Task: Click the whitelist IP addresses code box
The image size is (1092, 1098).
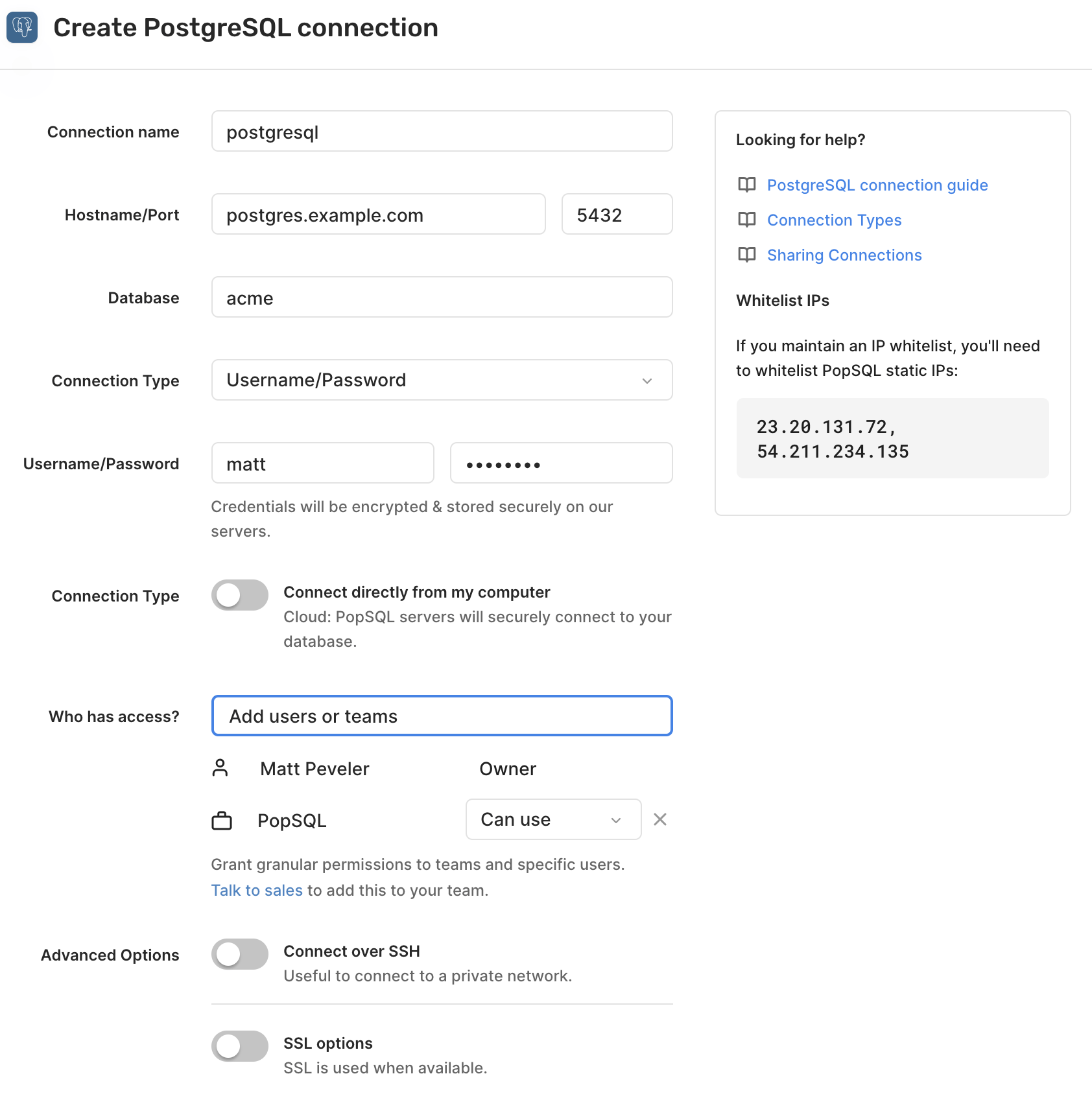Action: [893, 438]
